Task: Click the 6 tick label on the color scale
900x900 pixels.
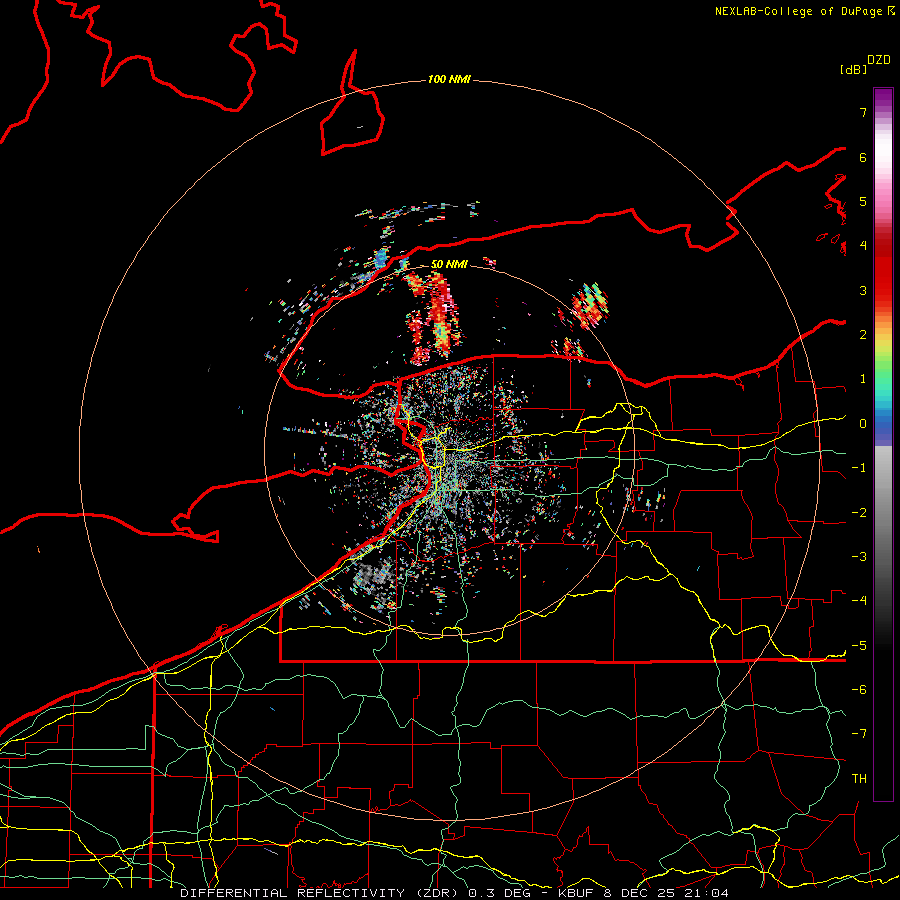Action: (x=863, y=157)
